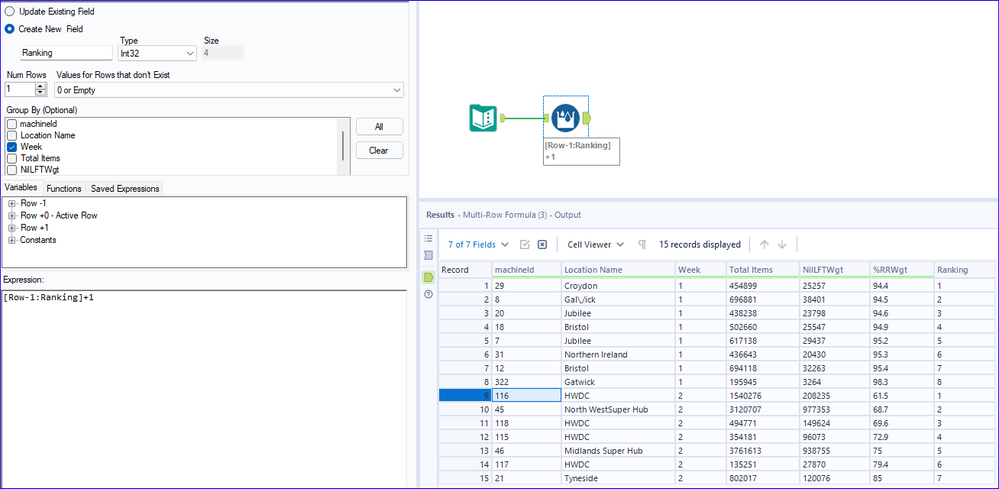Select the Croydon location cell

coord(617,286)
